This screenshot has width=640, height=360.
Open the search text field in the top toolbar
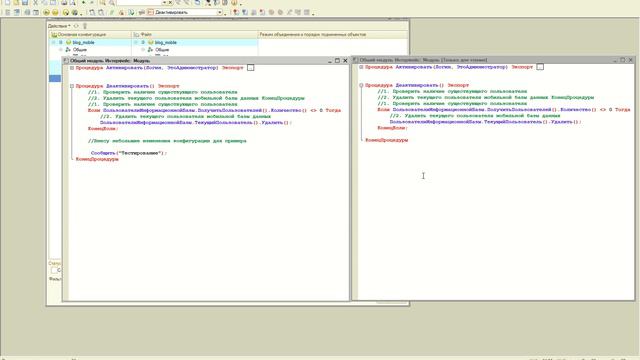[139, 2]
